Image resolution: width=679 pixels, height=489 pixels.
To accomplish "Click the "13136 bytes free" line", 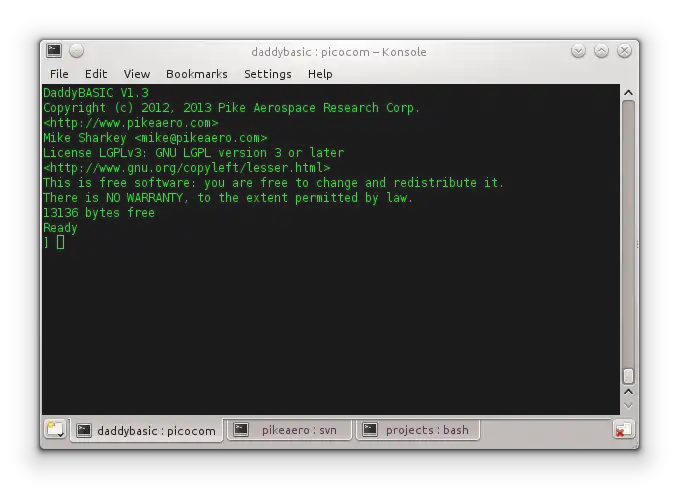I will click(x=99, y=213).
